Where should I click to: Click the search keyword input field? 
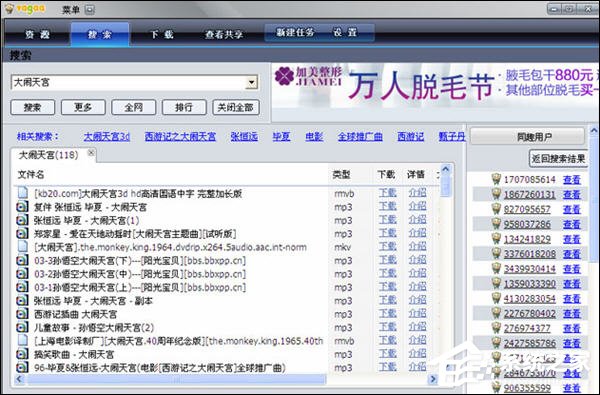tap(128, 82)
